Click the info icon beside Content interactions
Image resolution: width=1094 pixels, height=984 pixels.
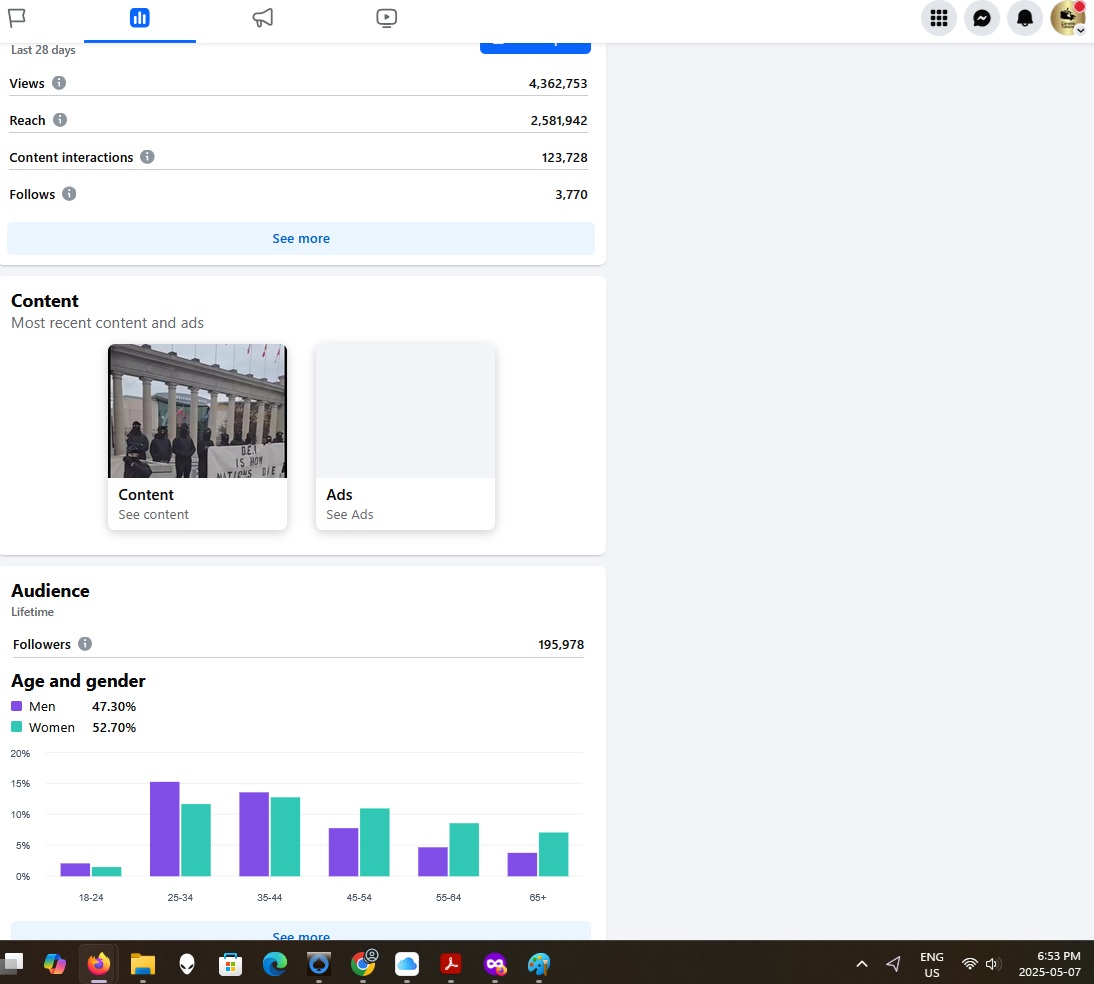click(x=147, y=157)
